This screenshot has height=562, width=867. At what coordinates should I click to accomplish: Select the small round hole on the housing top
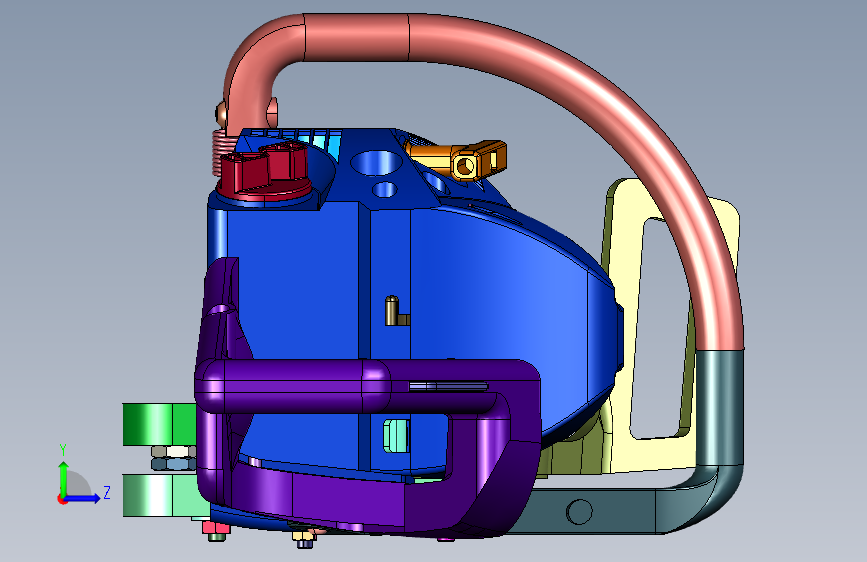(385, 190)
